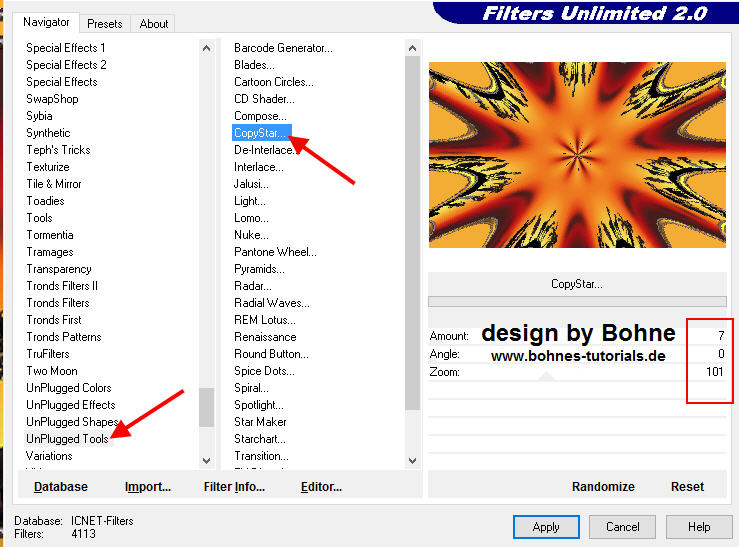Image resolution: width=739 pixels, height=547 pixels.
Task: Reset the filter parameters
Action: (687, 487)
